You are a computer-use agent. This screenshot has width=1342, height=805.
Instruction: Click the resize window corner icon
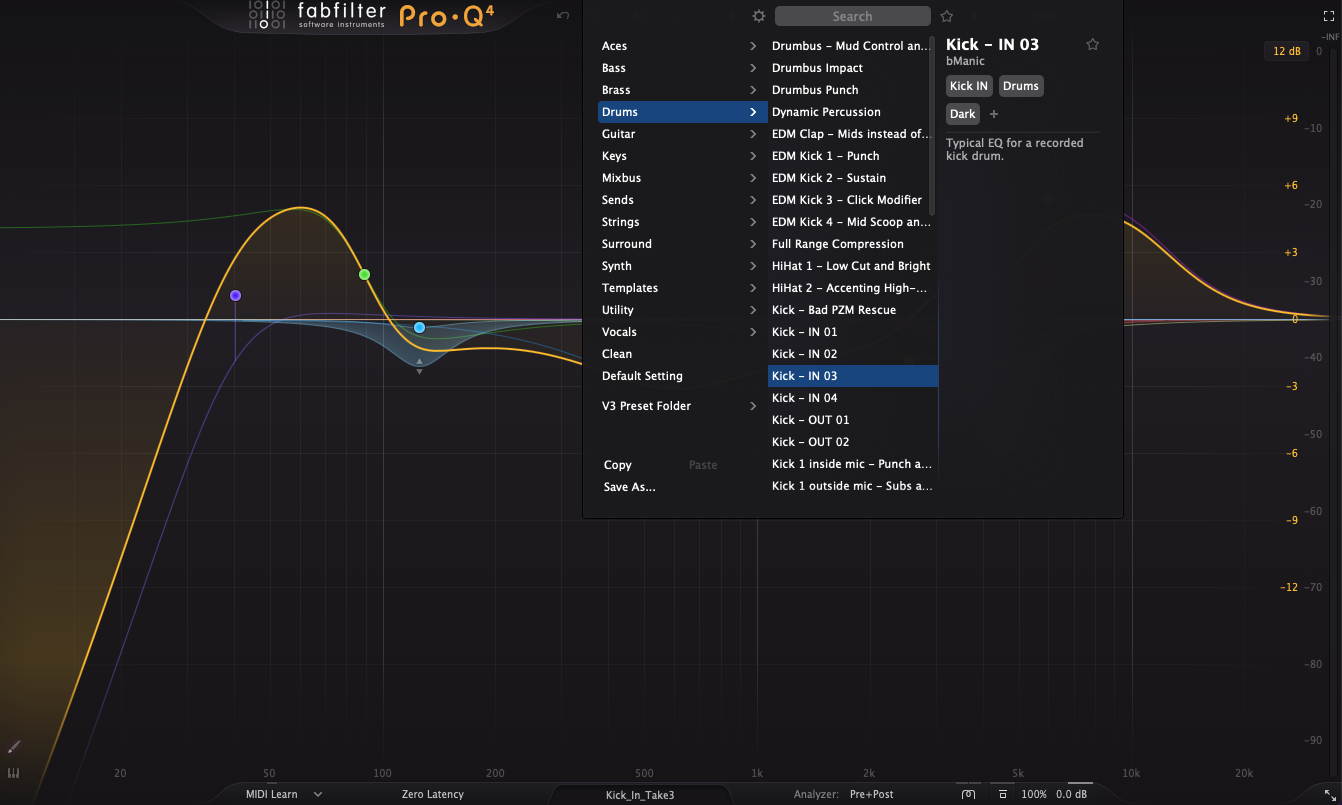(1329, 794)
